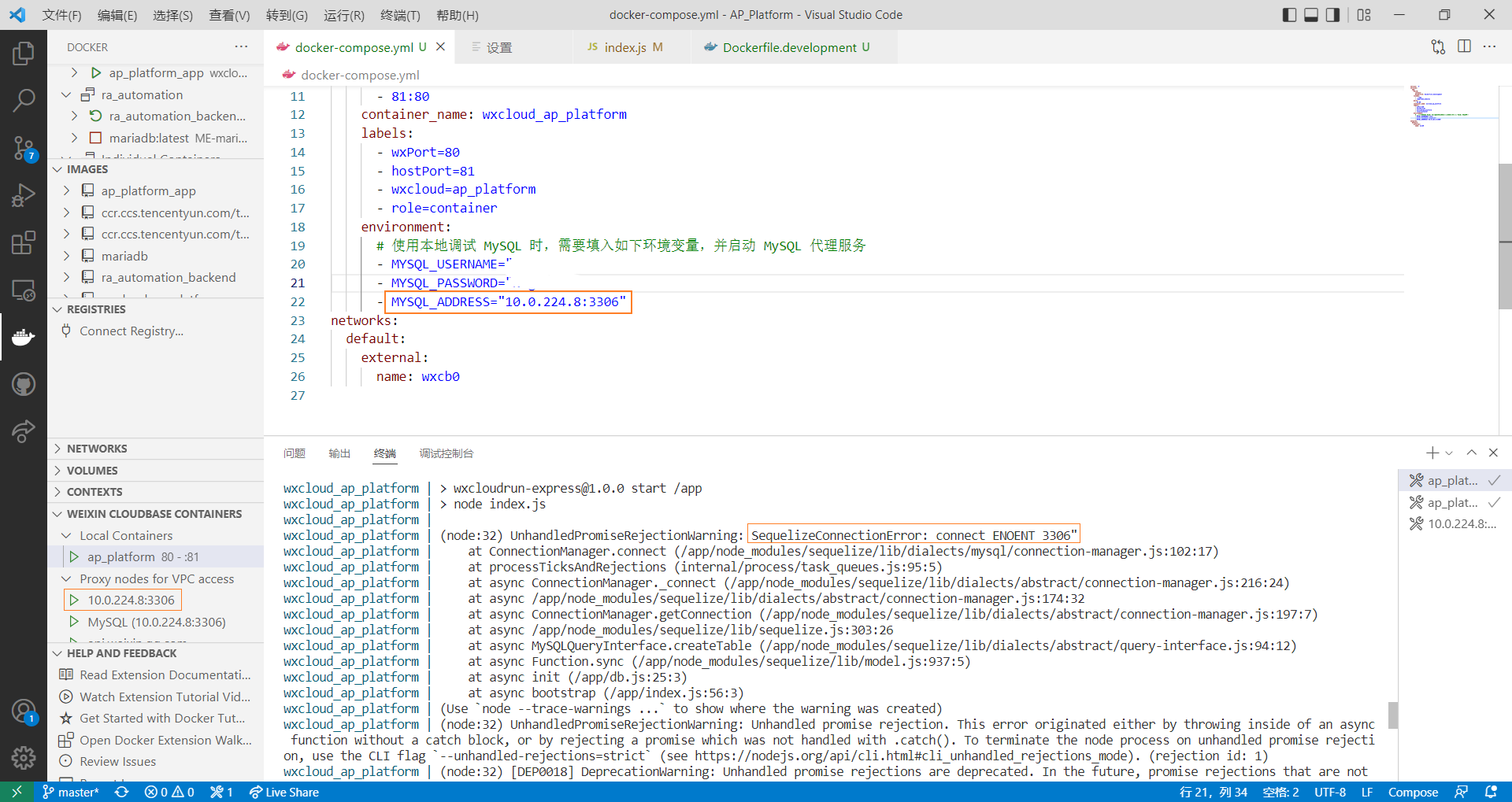
Task: Collapse the ra_automation container group
Action: [x=156, y=94]
